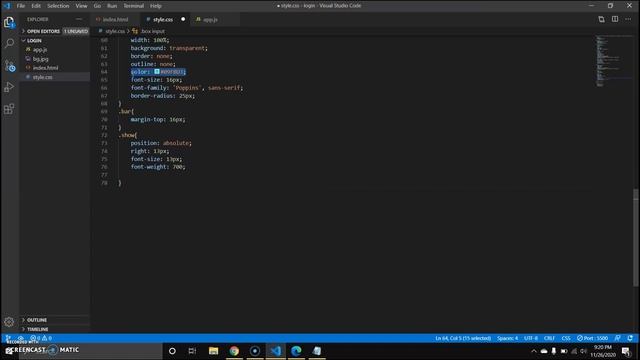Open the Go menu

pos(97,6)
